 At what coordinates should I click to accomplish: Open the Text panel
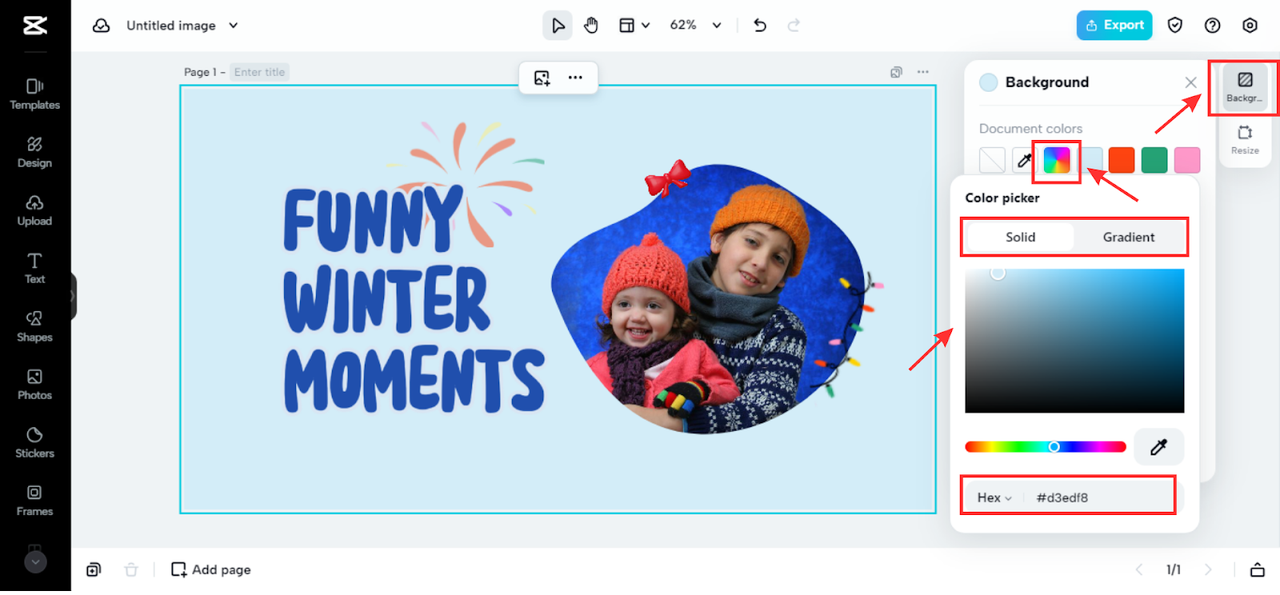35,268
